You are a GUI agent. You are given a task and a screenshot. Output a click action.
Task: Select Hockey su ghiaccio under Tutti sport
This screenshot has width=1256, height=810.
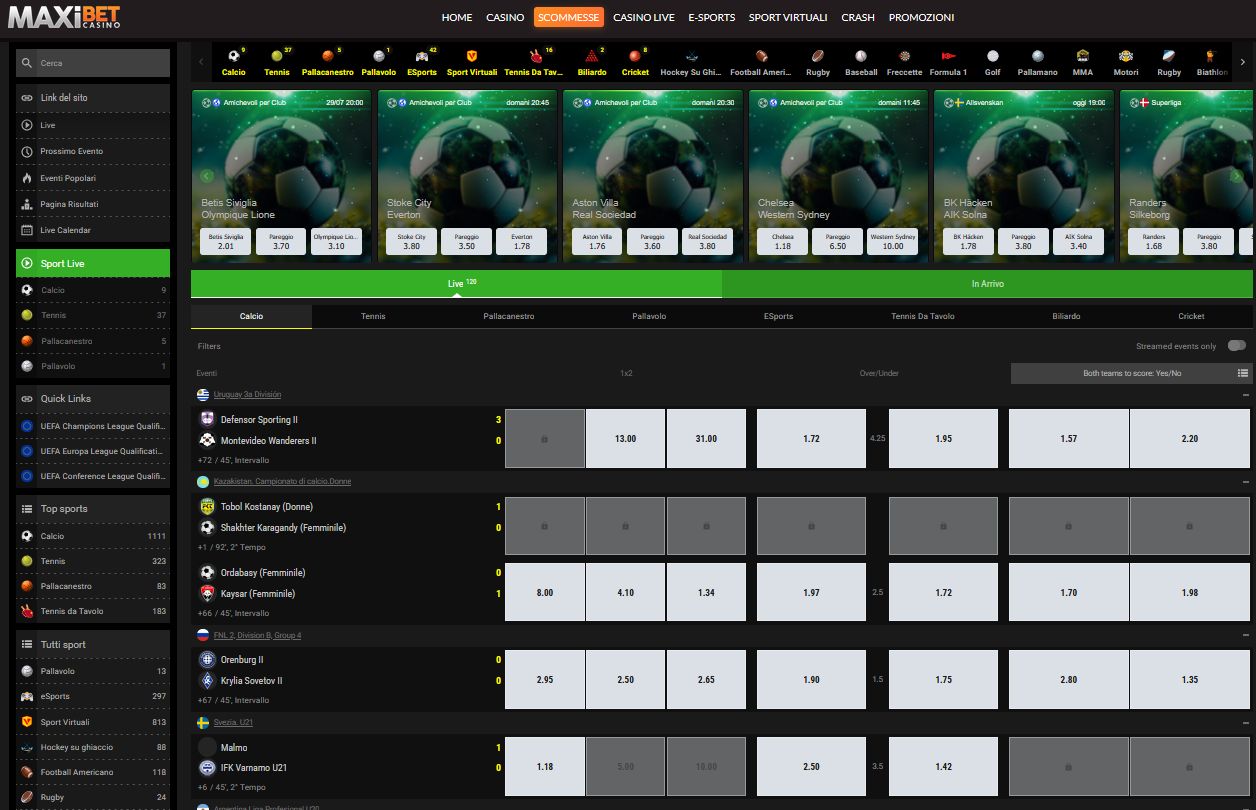tap(93, 747)
